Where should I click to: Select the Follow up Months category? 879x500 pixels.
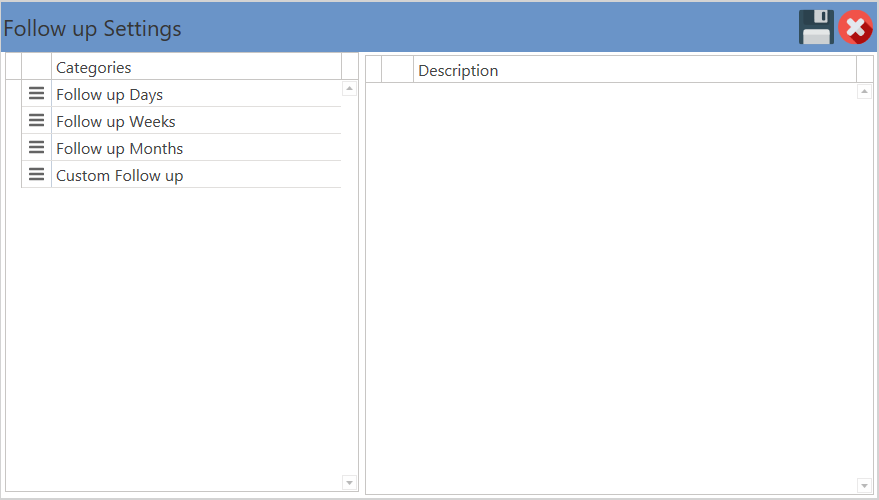[x=196, y=147]
